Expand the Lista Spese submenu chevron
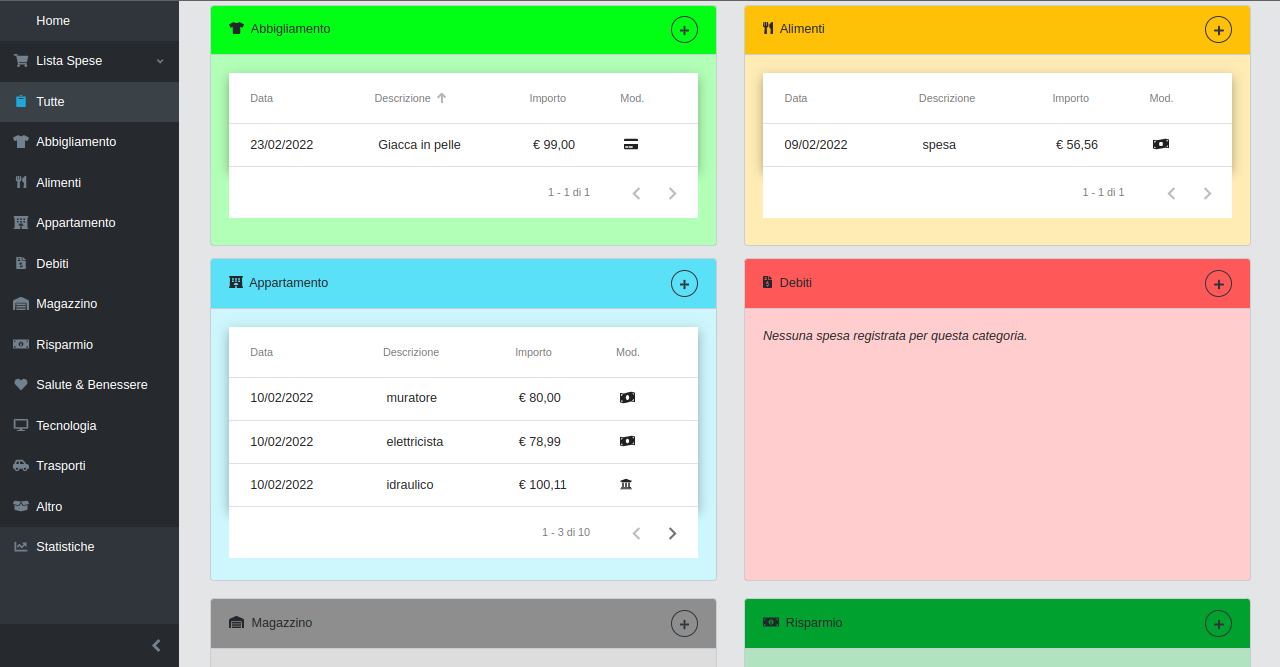 coord(160,61)
